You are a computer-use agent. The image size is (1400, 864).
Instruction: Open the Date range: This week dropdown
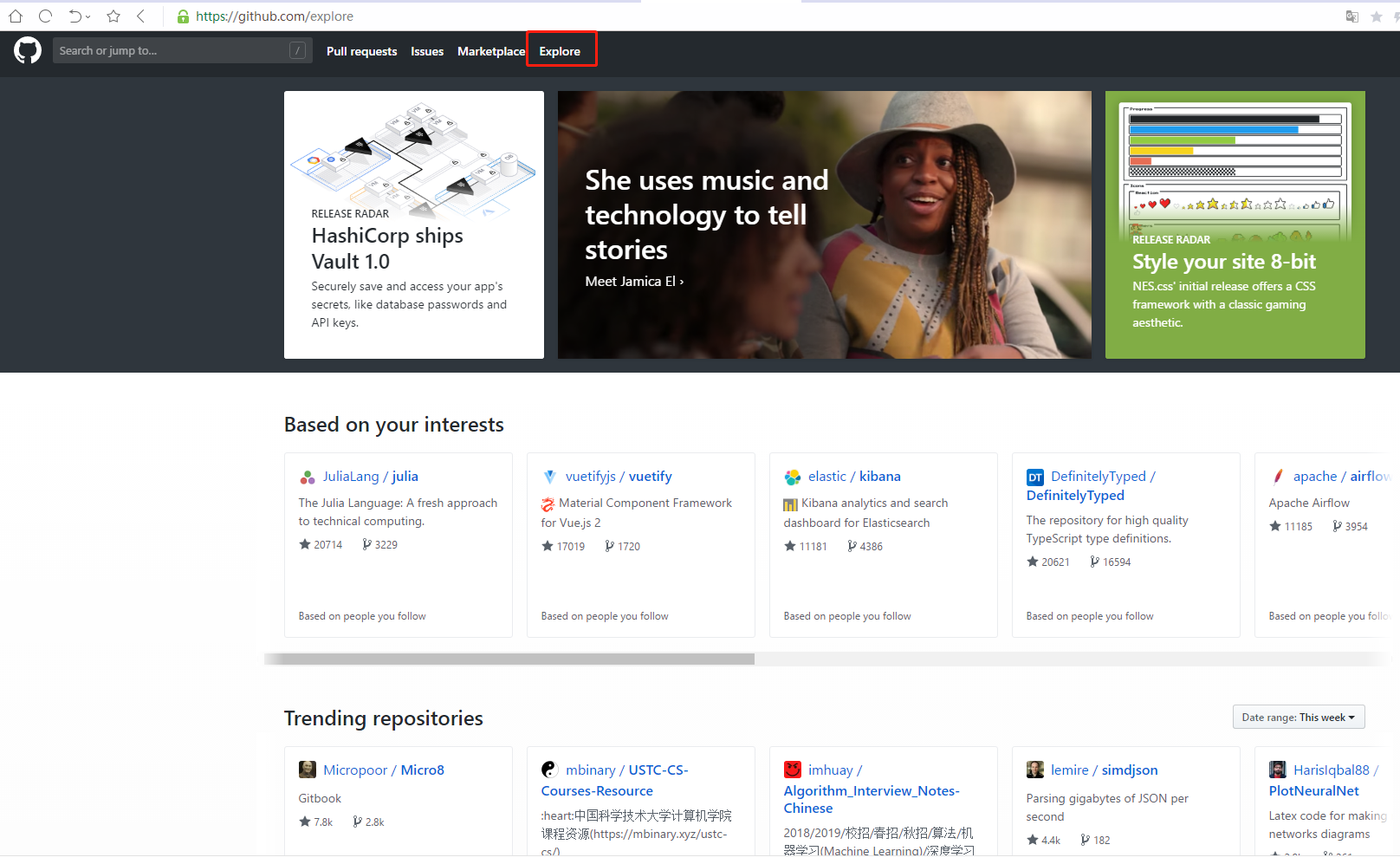tap(1299, 717)
